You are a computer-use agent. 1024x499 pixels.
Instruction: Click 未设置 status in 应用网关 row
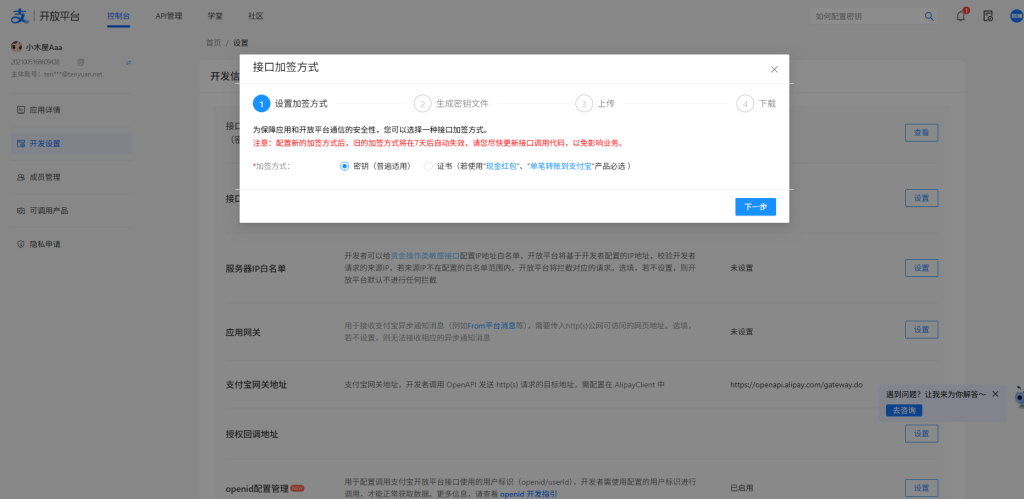[x=742, y=332]
